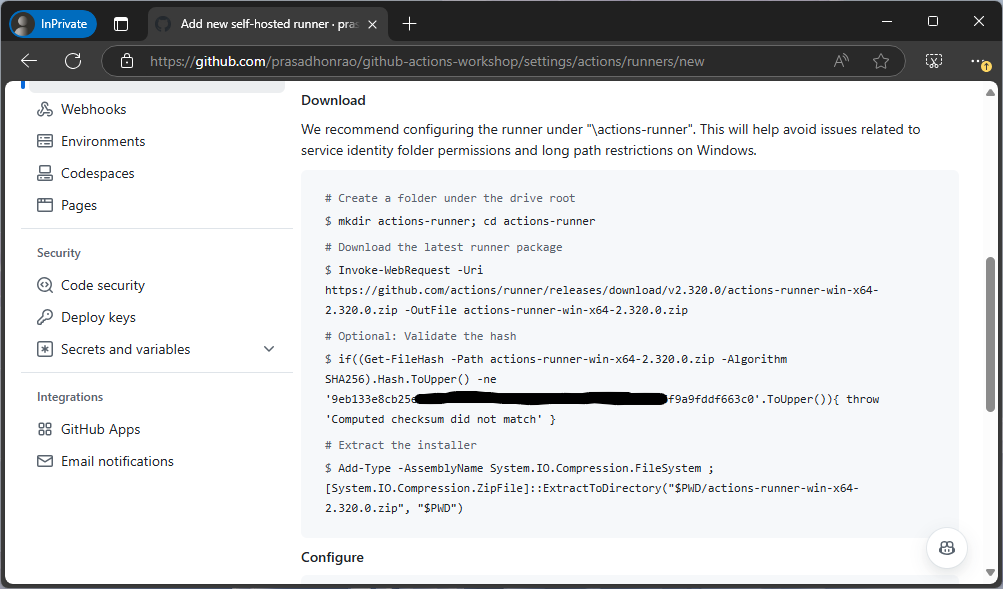Click the 'Security' sidebar section label
This screenshot has height=589, width=1003.
coord(59,253)
